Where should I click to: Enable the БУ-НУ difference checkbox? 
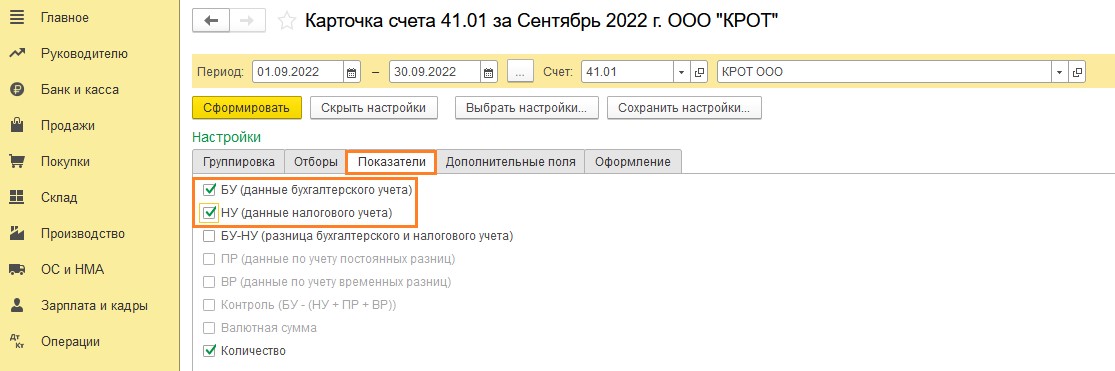click(209, 235)
